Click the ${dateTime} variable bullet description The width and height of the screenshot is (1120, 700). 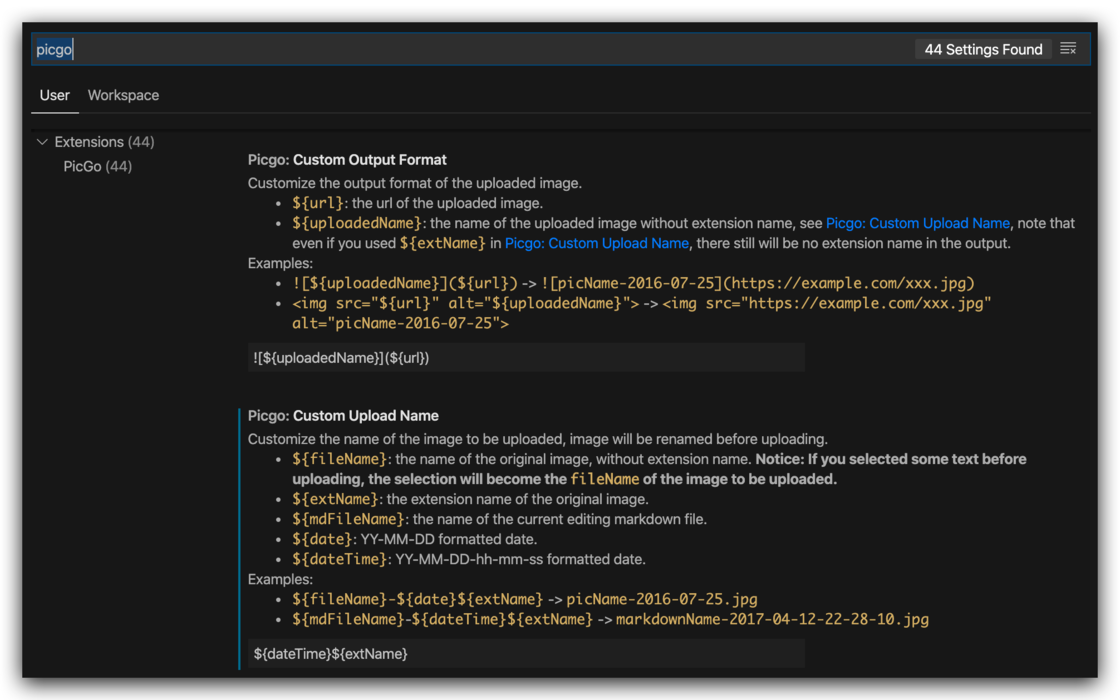tap(520, 559)
